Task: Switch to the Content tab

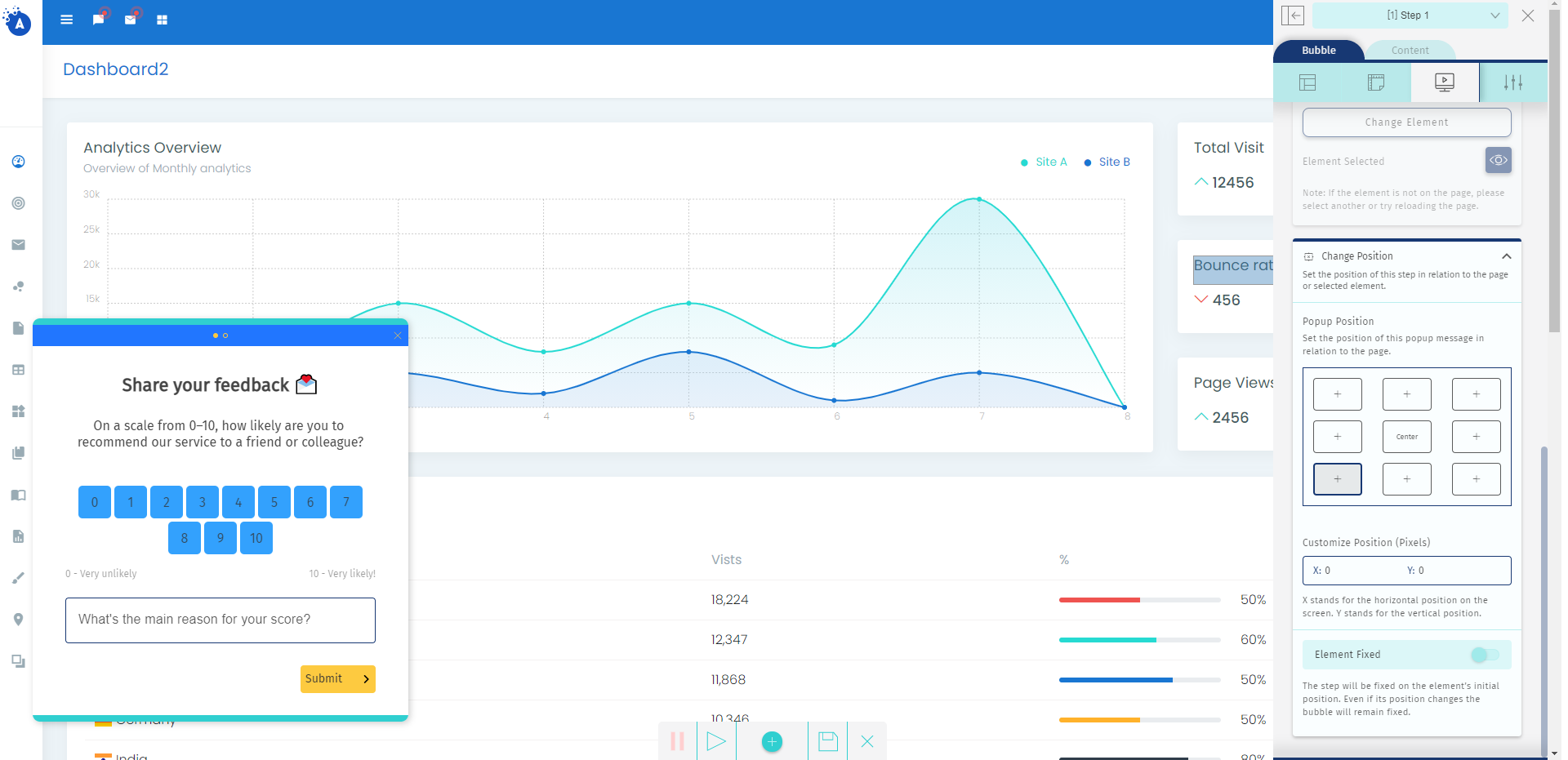Action: tap(1410, 51)
